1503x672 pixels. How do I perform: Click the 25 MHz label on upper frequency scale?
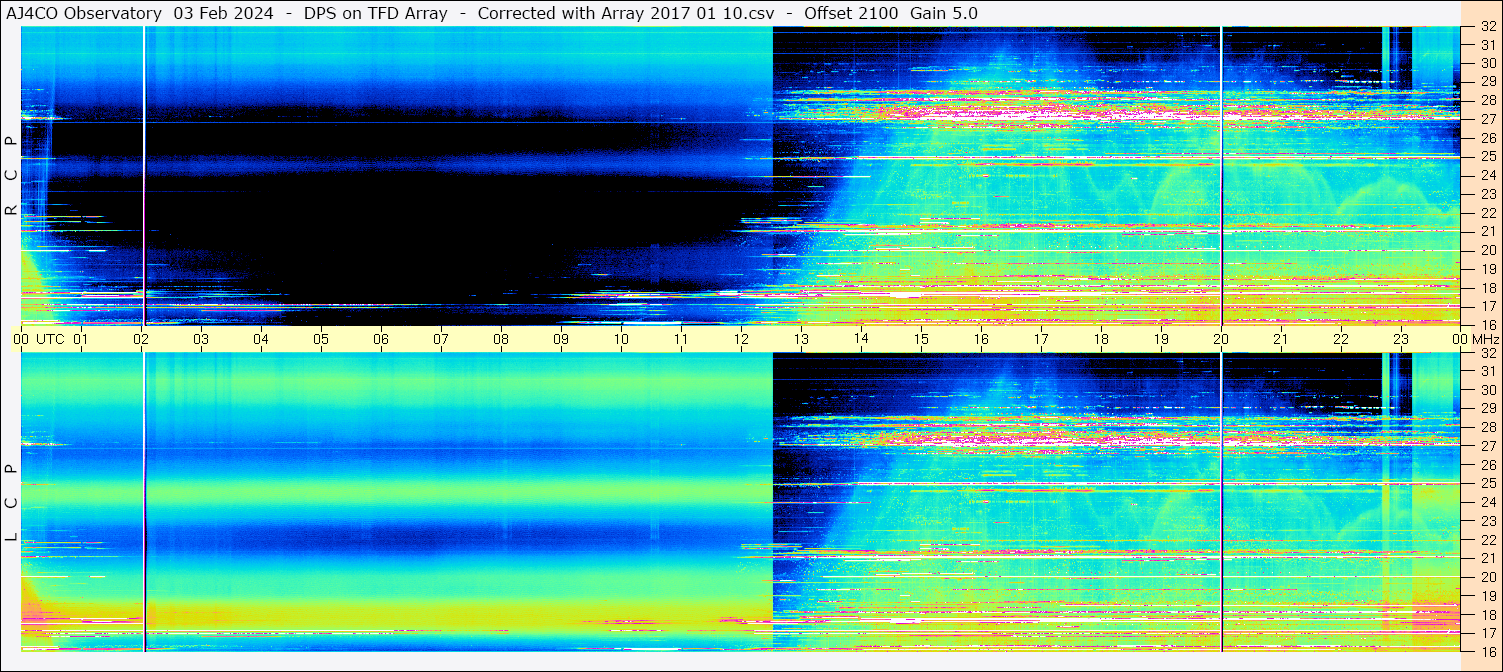pyautogui.click(x=1487, y=157)
